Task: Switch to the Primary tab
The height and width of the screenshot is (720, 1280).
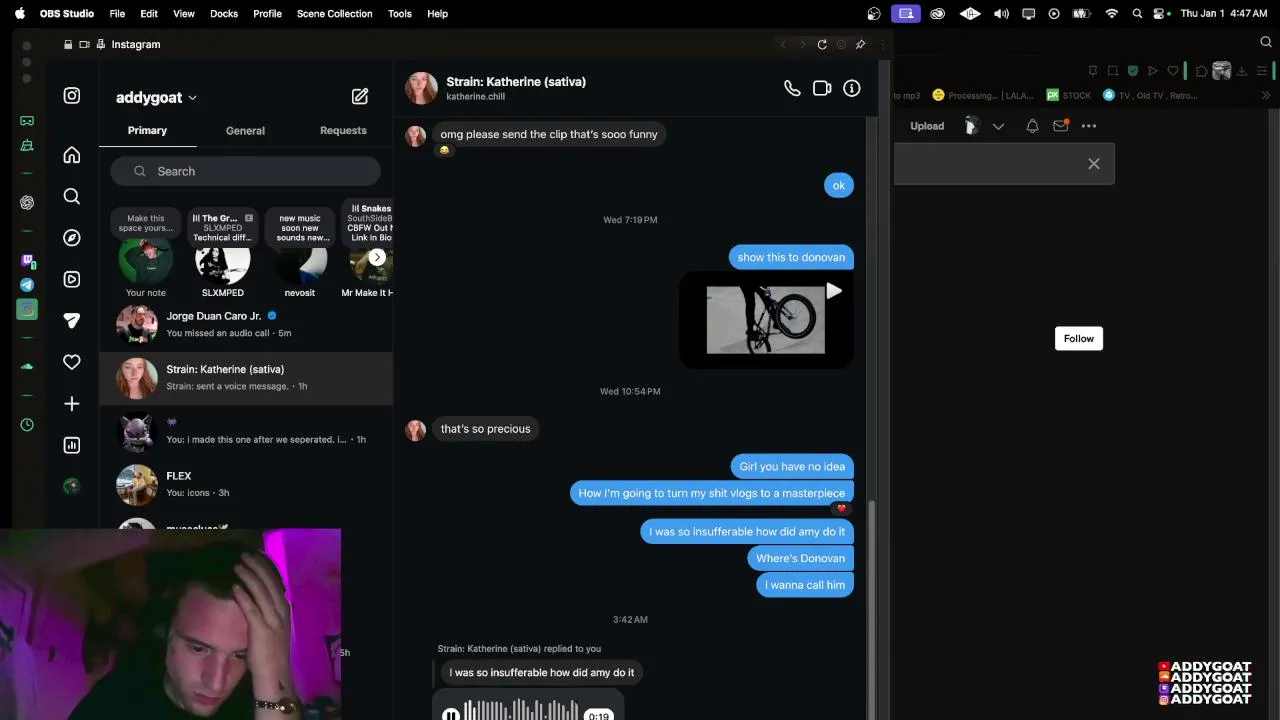Action: (147, 130)
